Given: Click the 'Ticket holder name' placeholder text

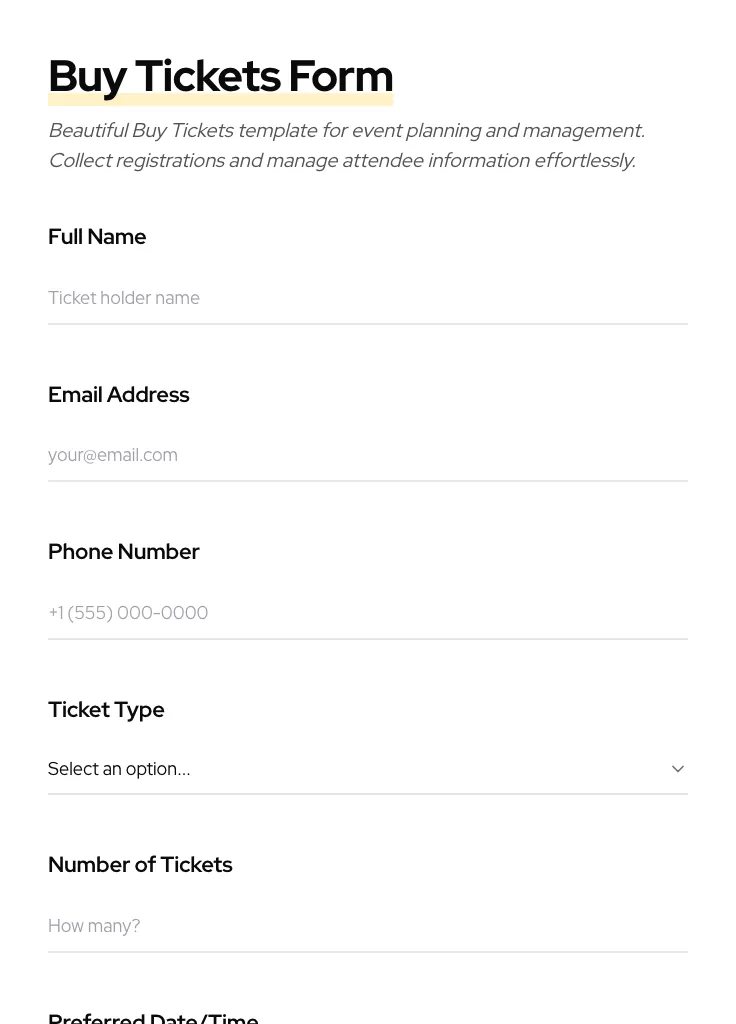Looking at the screenshot, I should (124, 298).
